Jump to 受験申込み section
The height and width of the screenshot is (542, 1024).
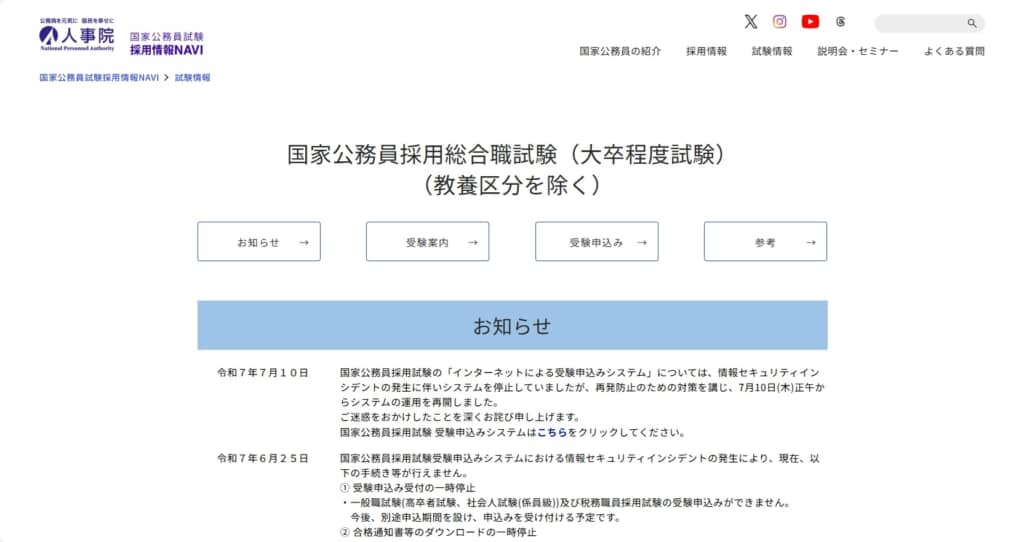point(596,242)
